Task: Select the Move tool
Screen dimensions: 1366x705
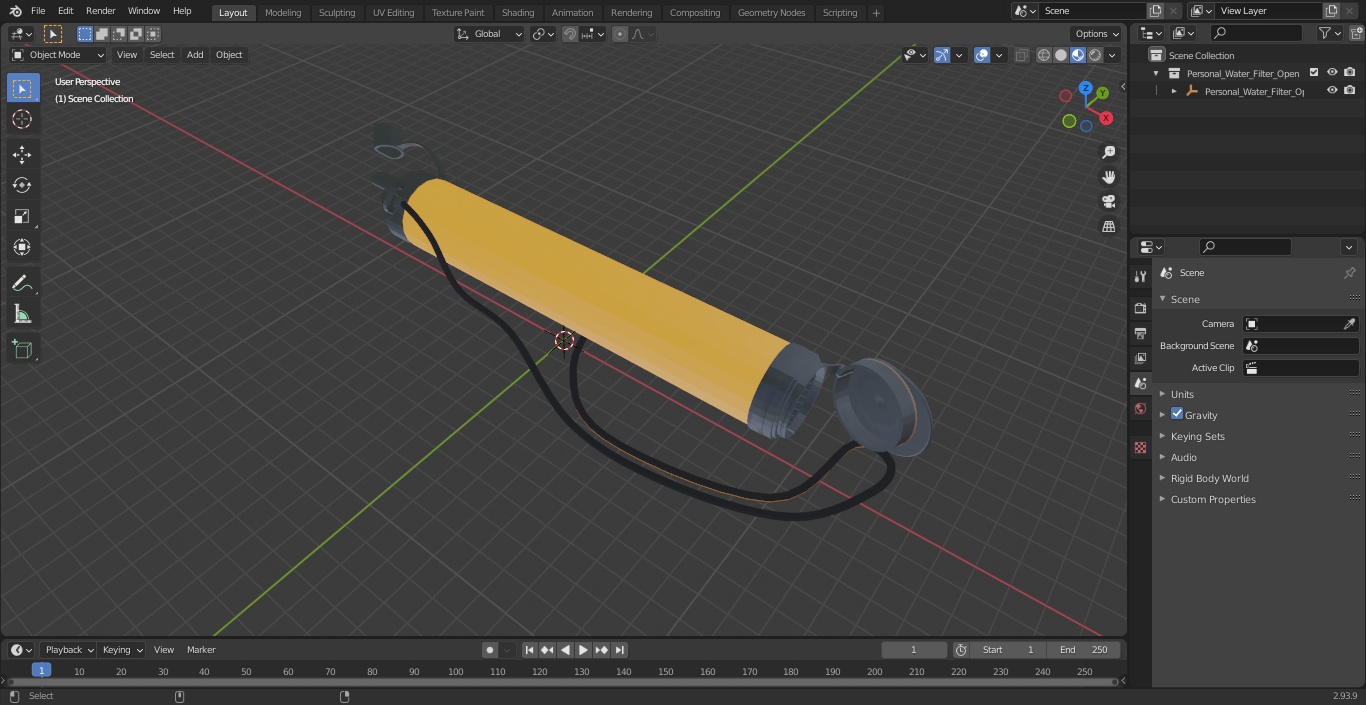Action: [x=22, y=154]
